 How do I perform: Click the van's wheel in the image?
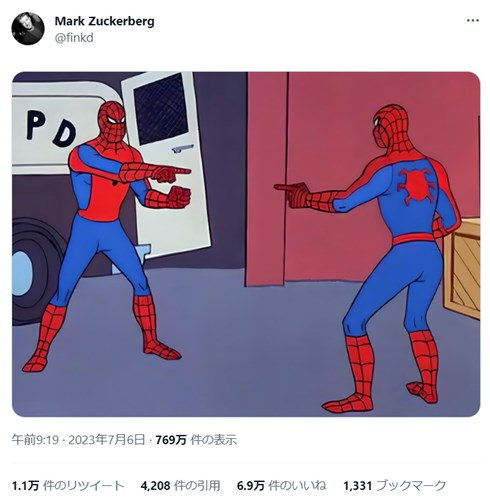coord(33,272)
